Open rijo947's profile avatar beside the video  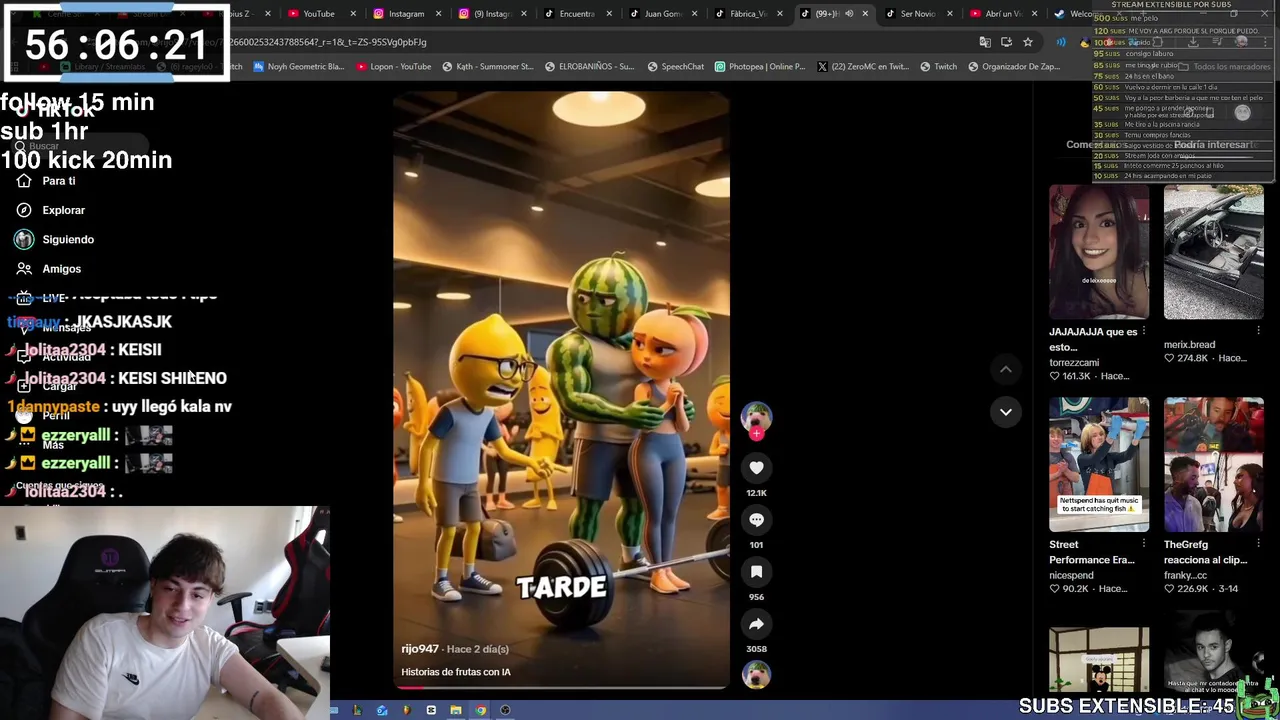point(756,415)
